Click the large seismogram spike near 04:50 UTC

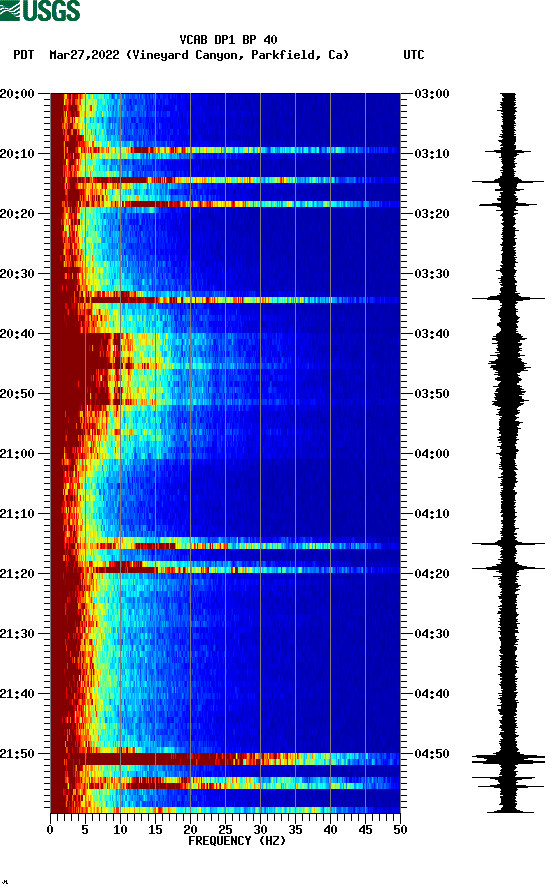[x=508, y=759]
